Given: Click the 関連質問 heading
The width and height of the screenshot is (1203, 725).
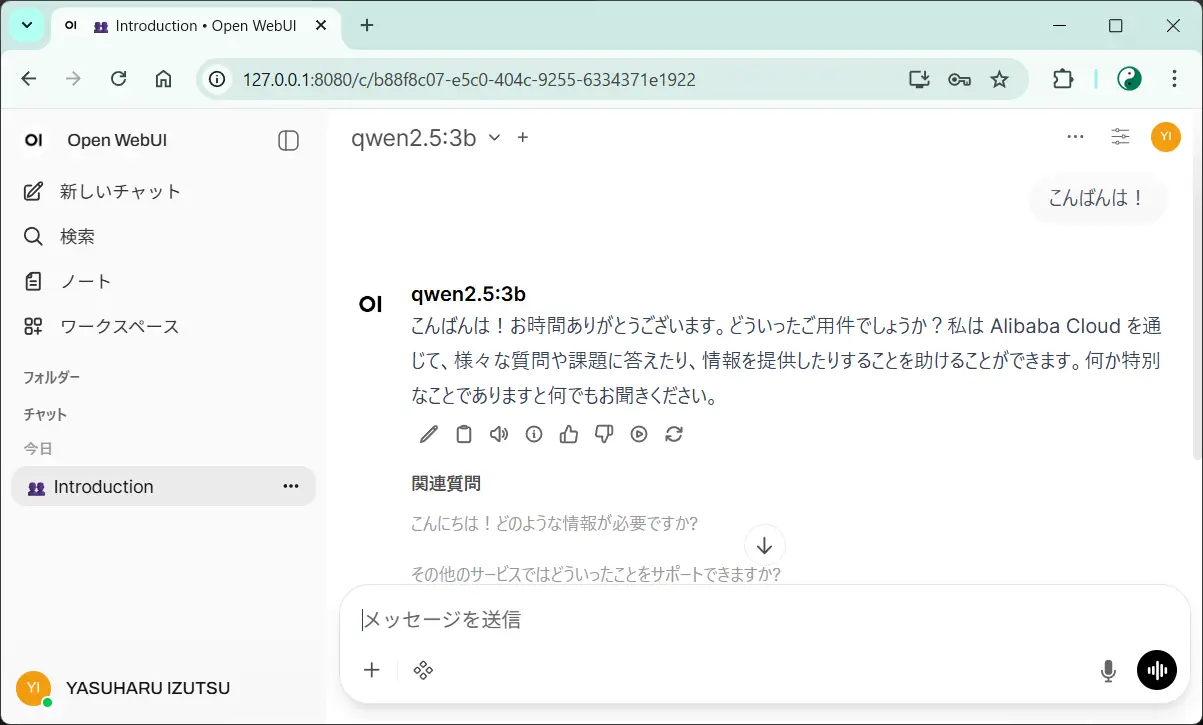Looking at the screenshot, I should coord(446,484).
